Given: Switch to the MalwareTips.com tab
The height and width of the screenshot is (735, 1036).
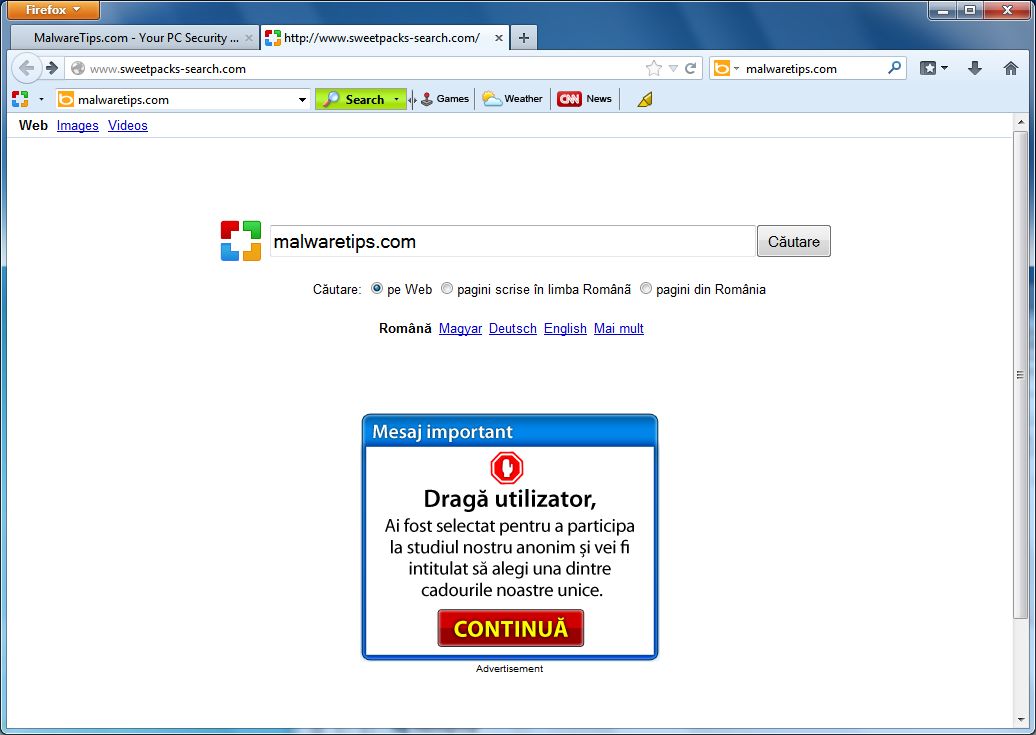Looking at the screenshot, I should (135, 38).
